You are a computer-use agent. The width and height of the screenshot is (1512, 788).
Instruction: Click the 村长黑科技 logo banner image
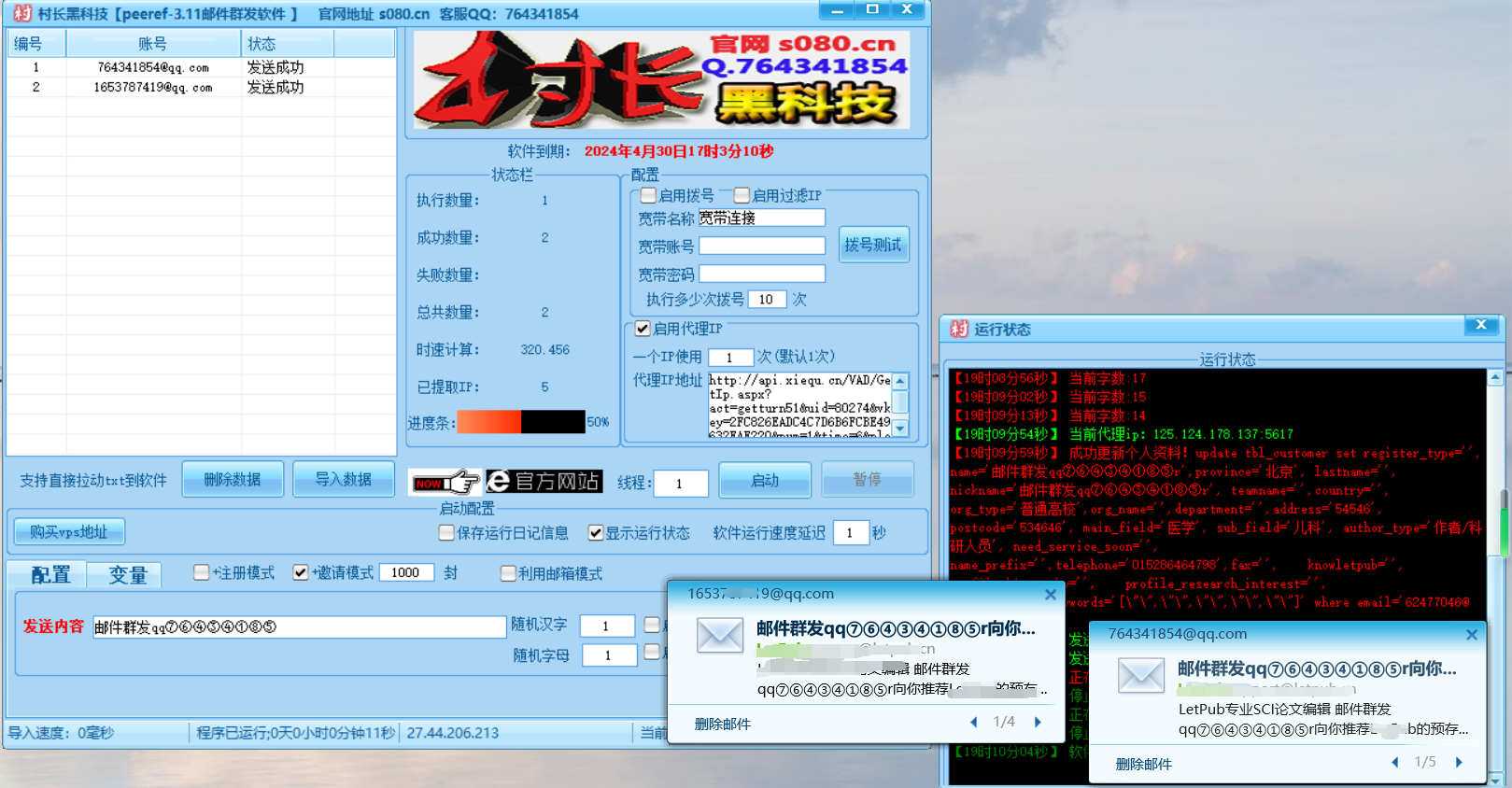661,80
